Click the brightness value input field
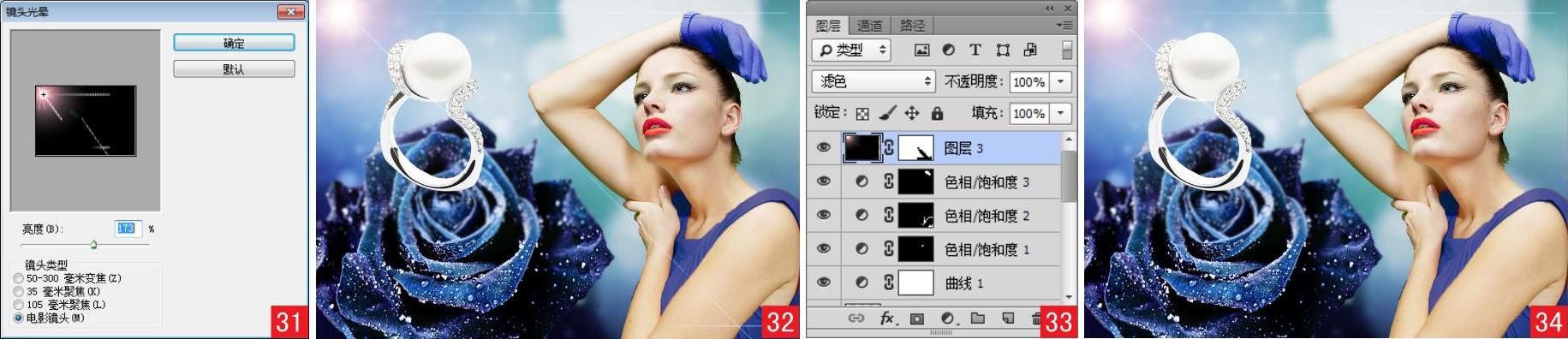 (x=126, y=229)
